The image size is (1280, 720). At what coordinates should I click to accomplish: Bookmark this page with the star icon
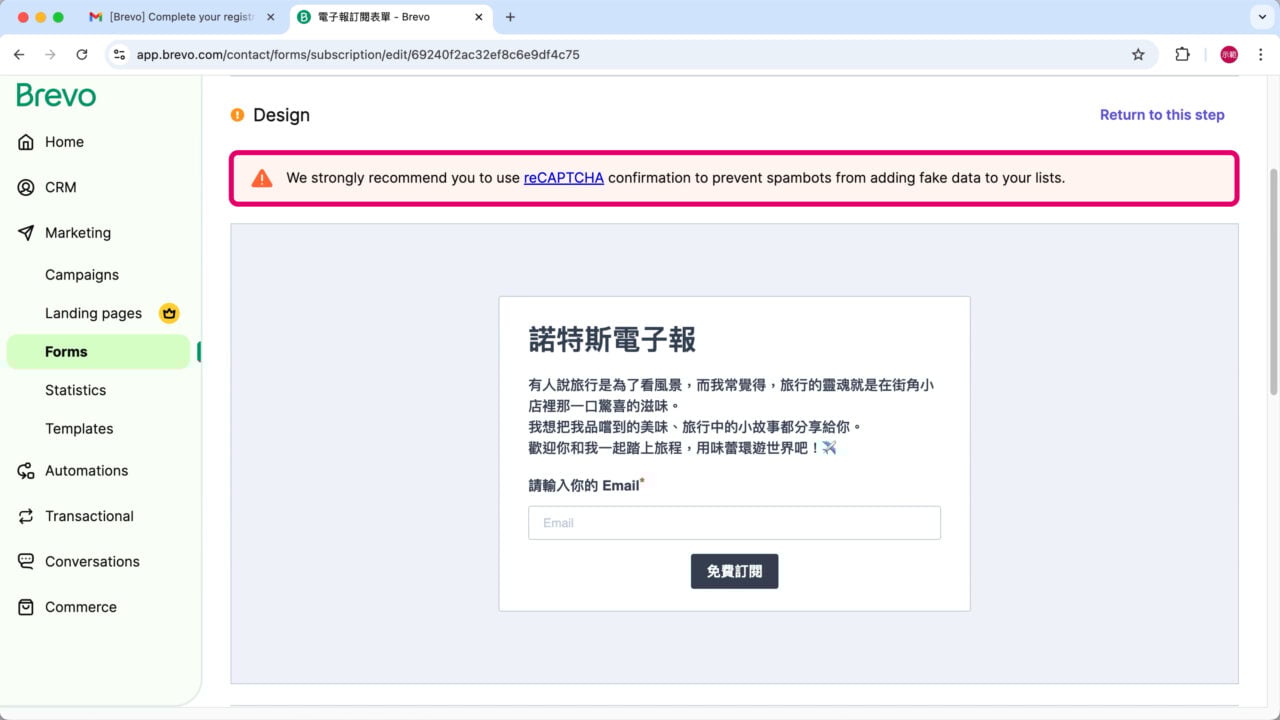click(x=1139, y=54)
